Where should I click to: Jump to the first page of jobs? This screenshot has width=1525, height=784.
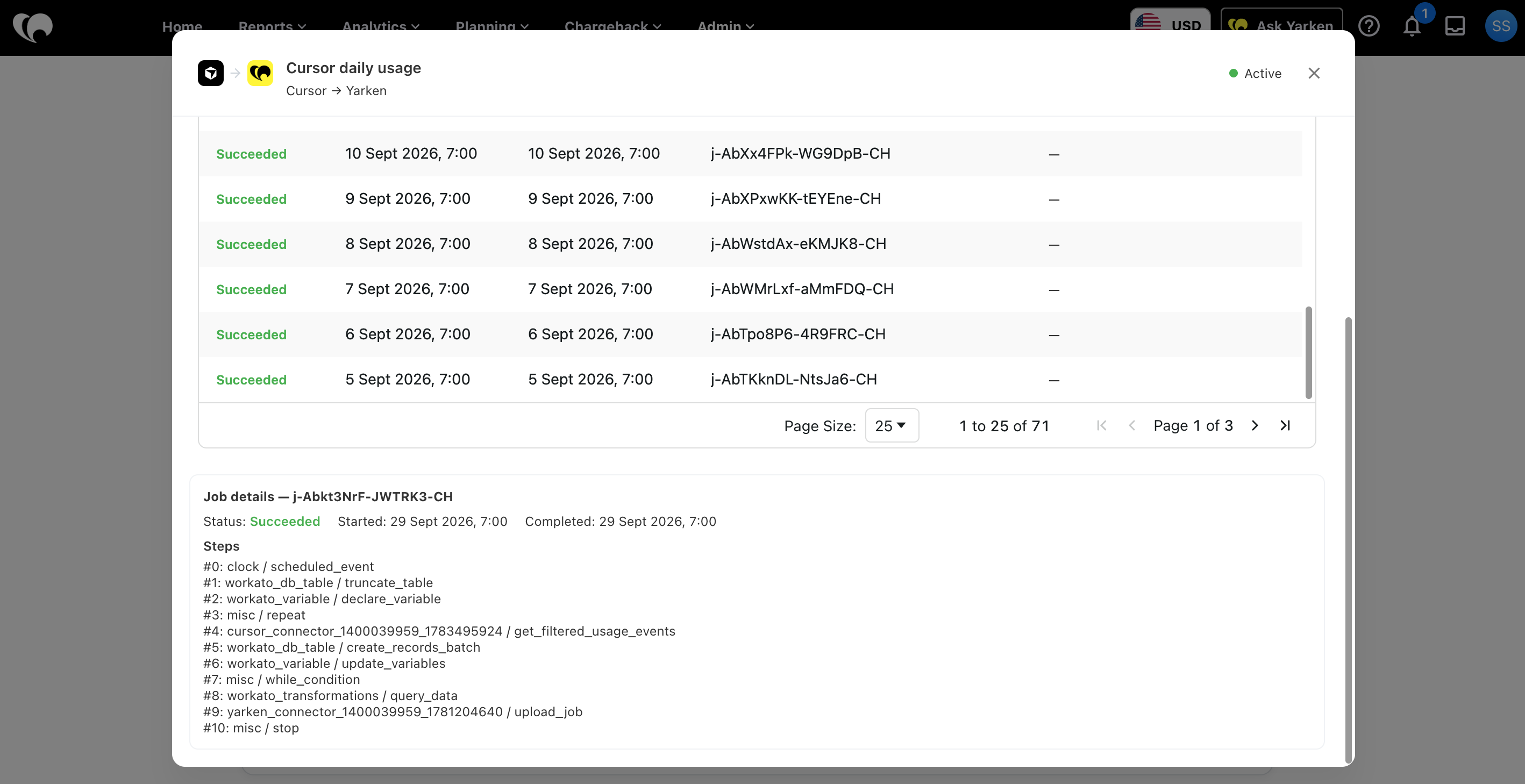[1101, 426]
